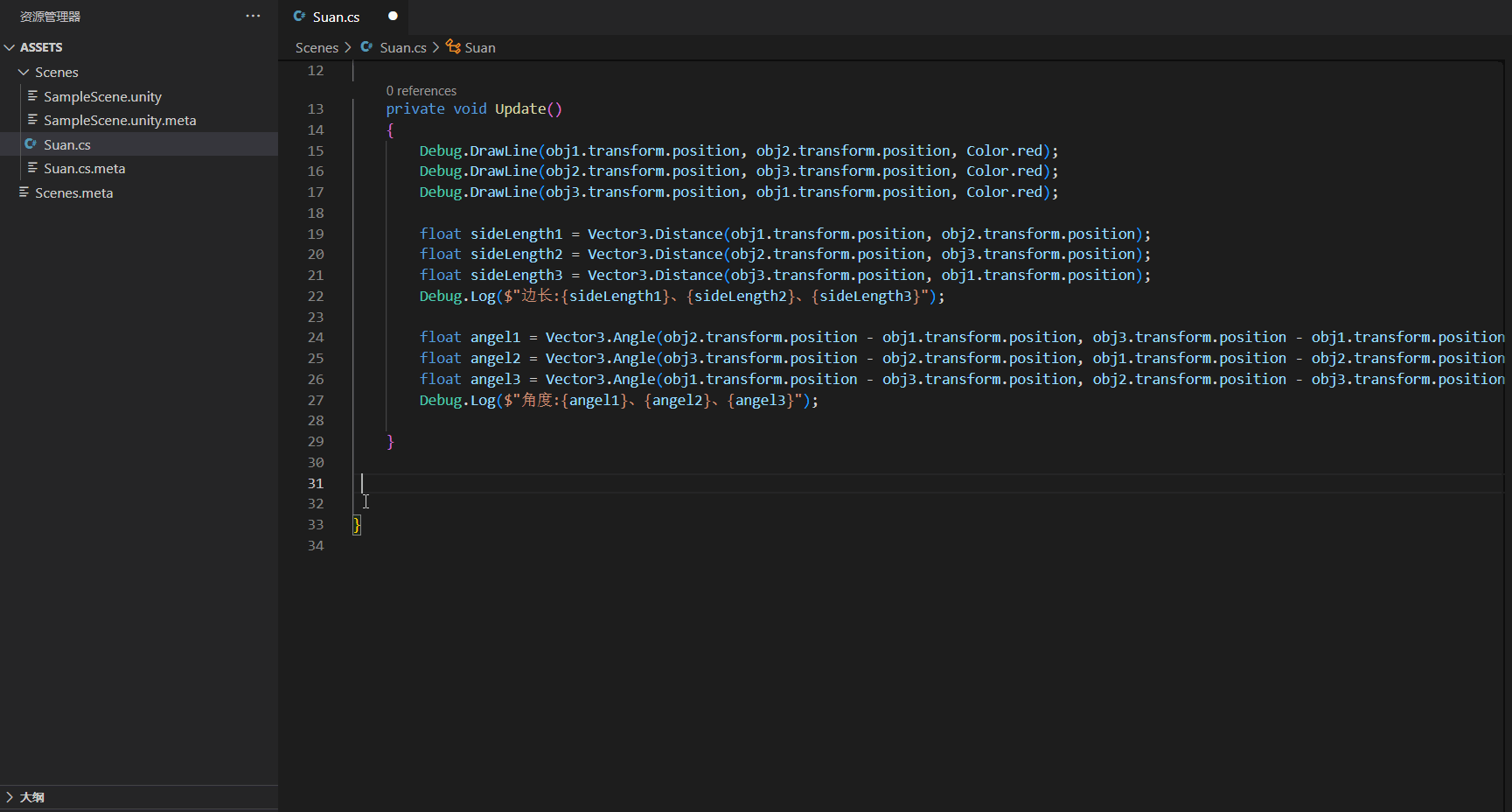Click sideLength1 variable declaration on line 19

click(x=517, y=234)
